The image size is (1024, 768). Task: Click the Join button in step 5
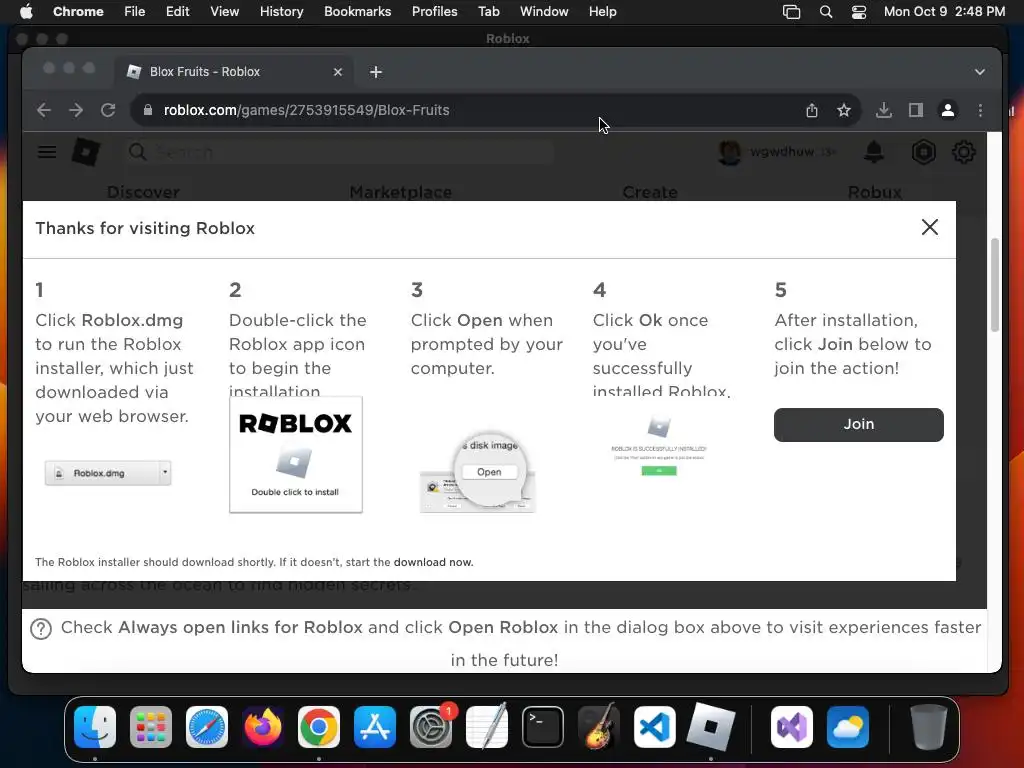[858, 424]
